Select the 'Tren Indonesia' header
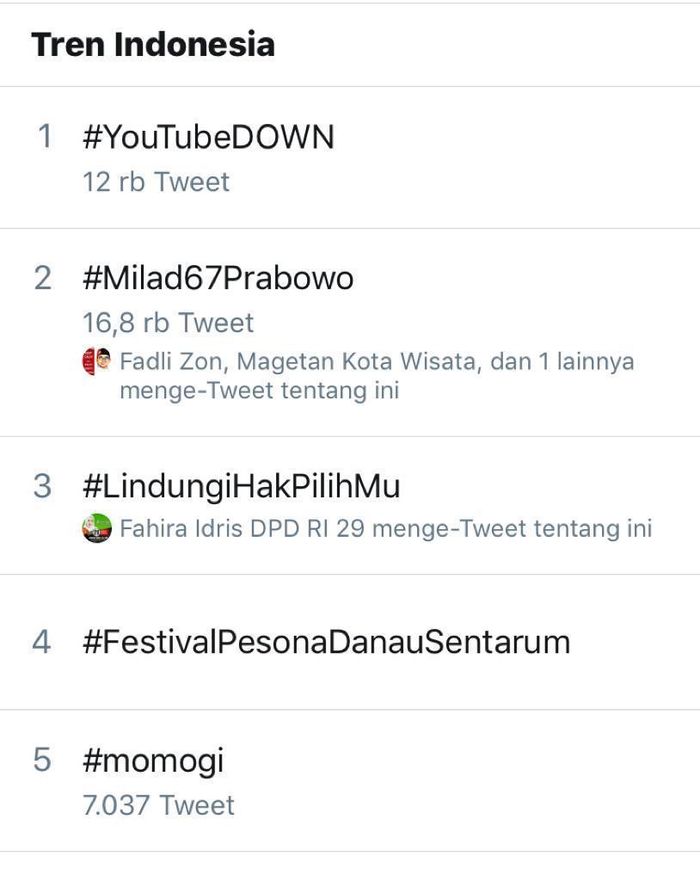700x881 pixels. click(x=153, y=44)
